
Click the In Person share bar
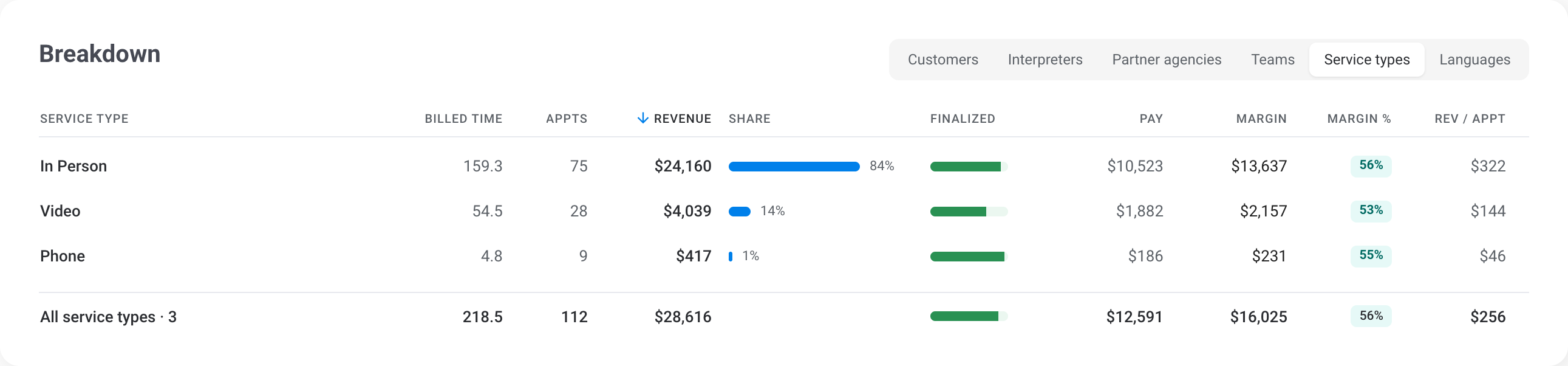(794, 166)
